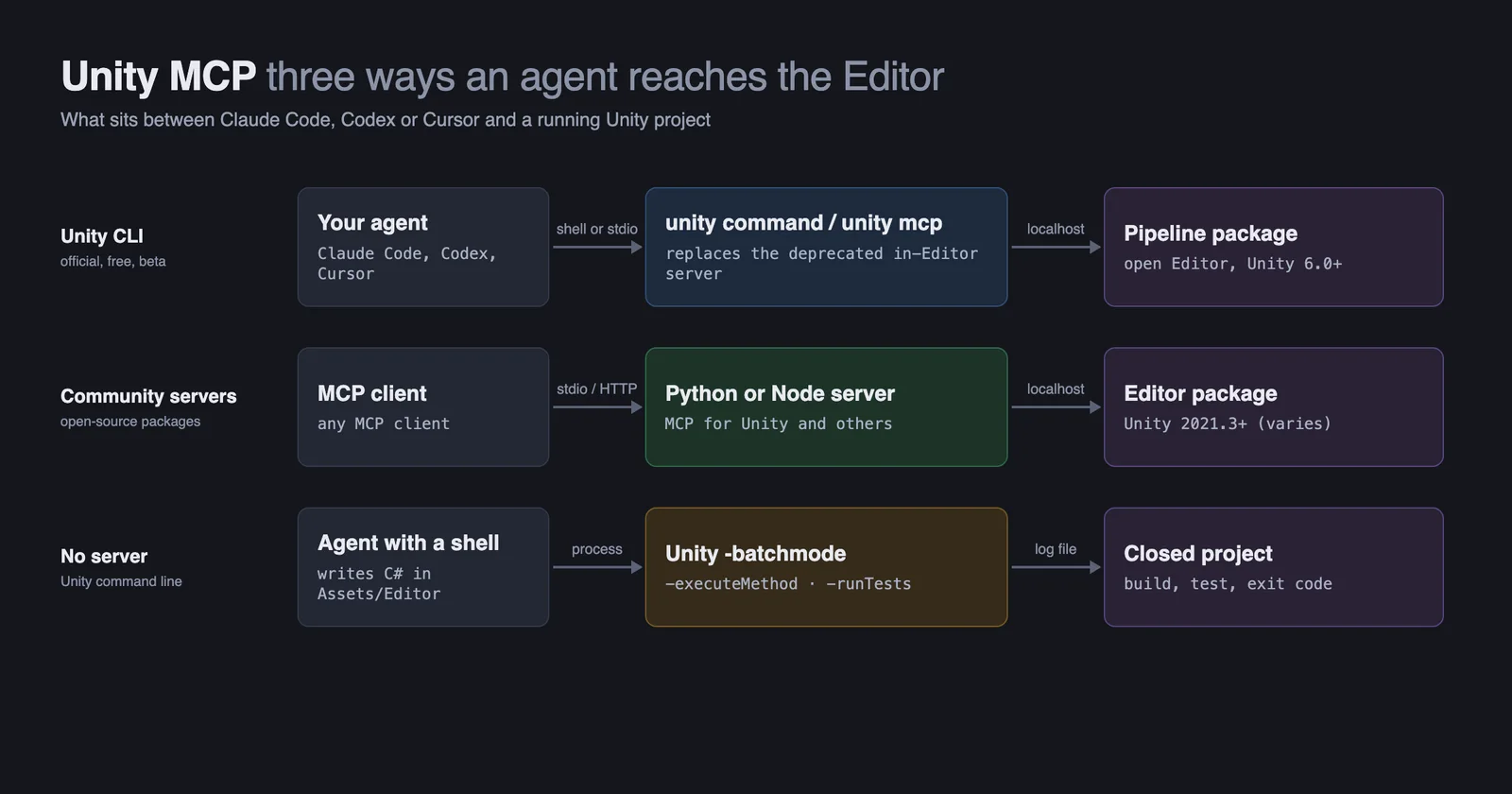This screenshot has width=1512, height=794.
Task: Click the 'Python or Node server' box
Action: click(x=826, y=406)
